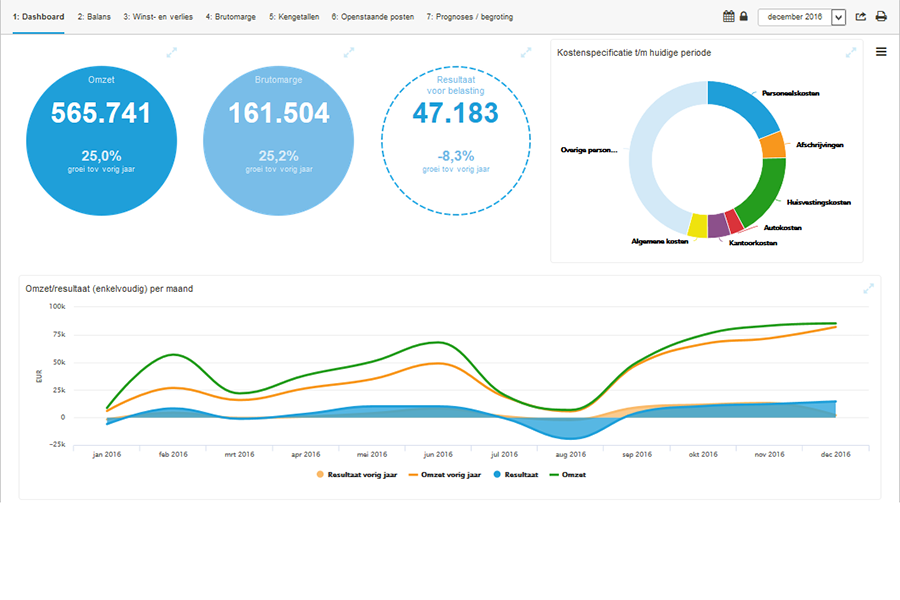This screenshot has width=900, height=600.
Task: Click the share/export icon
Action: click(861, 17)
